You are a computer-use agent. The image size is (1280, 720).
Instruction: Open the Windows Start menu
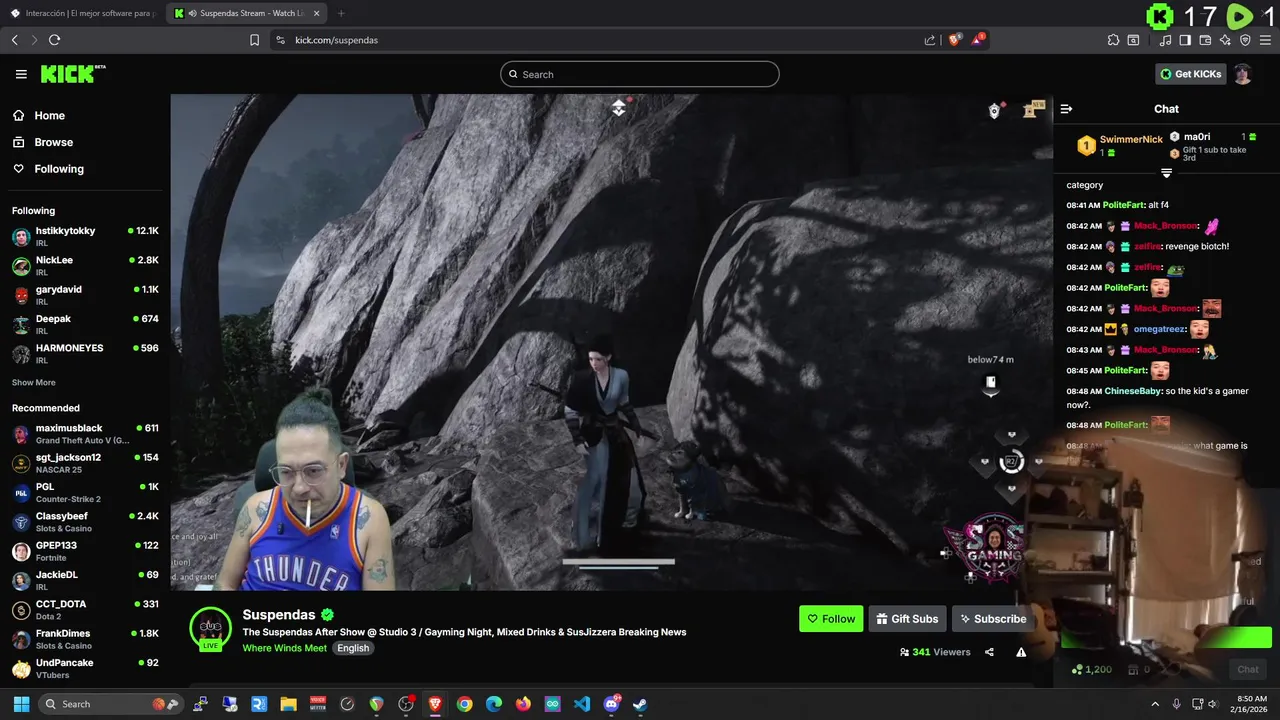click(x=21, y=704)
